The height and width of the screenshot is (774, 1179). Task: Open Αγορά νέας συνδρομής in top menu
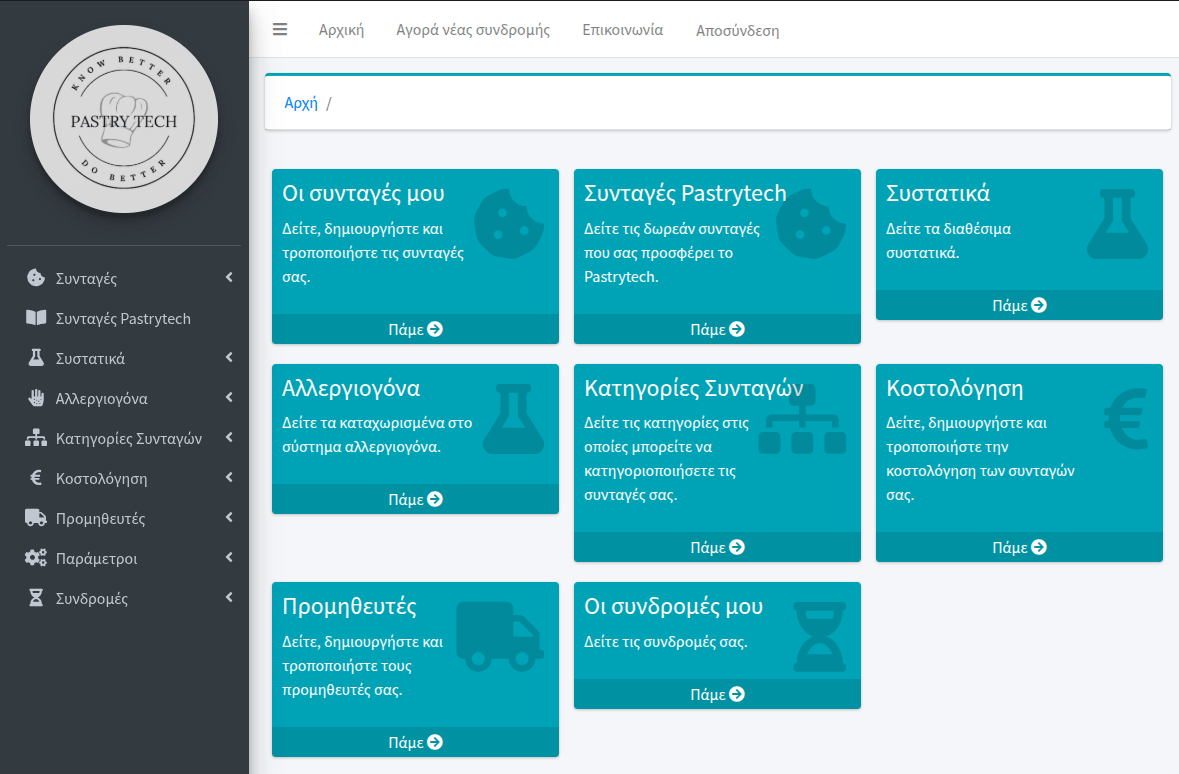click(x=473, y=30)
